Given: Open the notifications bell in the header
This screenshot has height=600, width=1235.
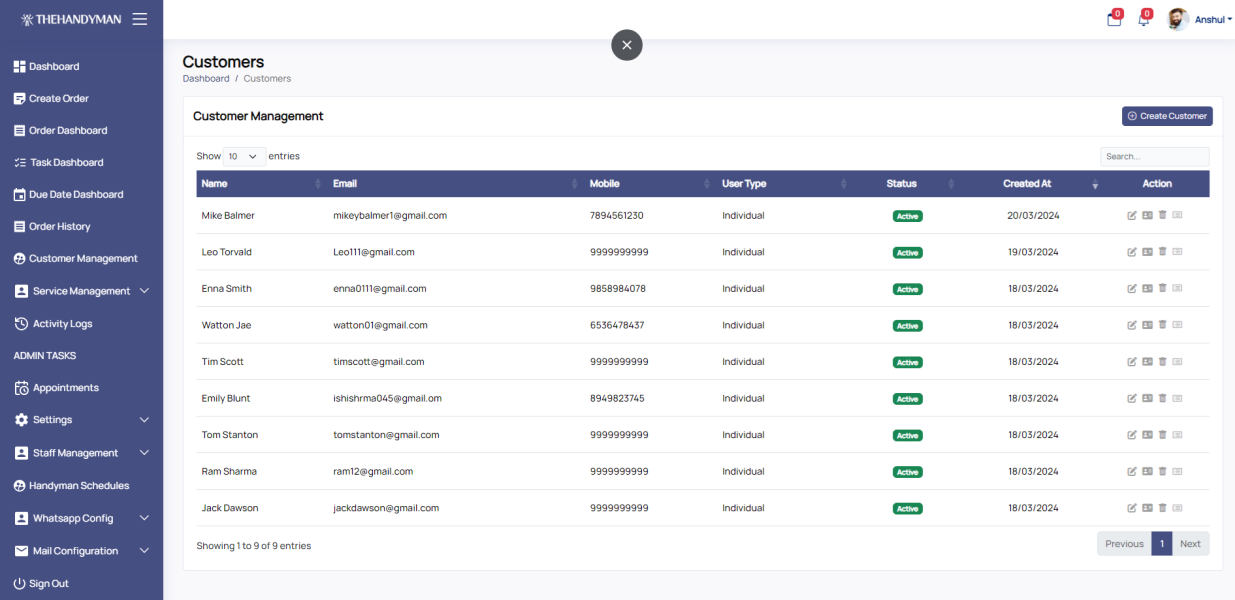Looking at the screenshot, I should (x=1143, y=19).
